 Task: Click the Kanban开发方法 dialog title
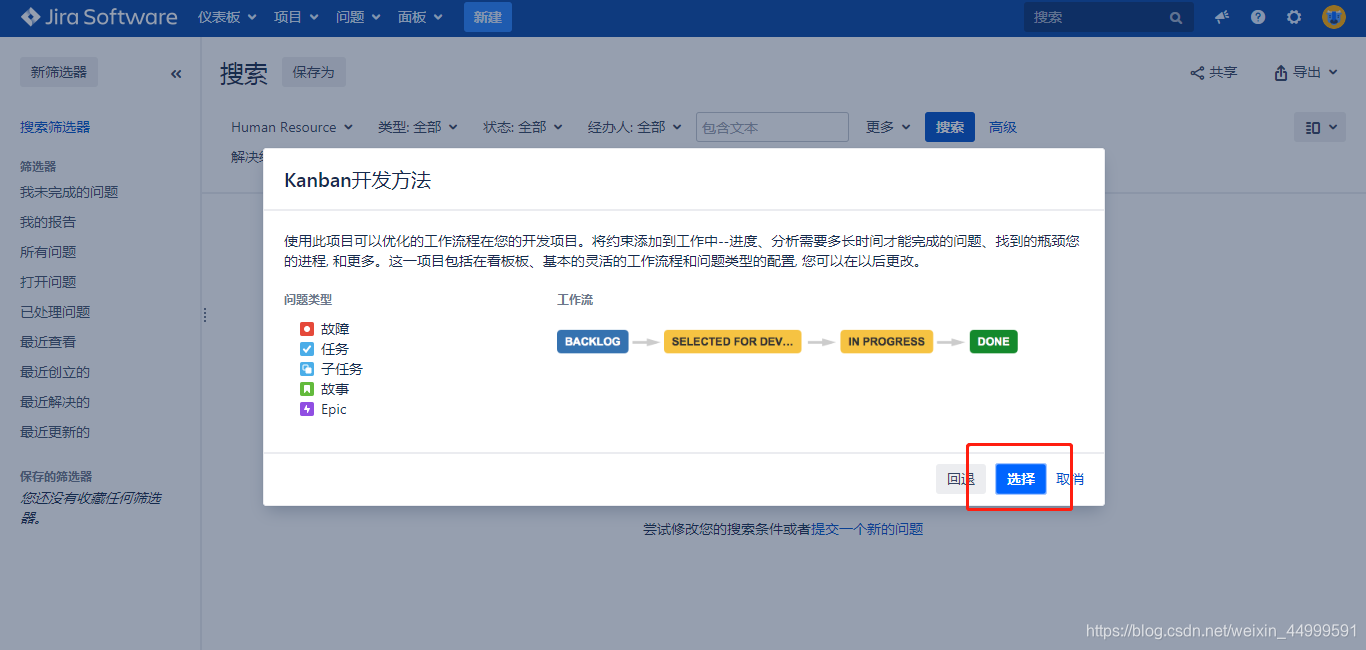[x=358, y=181]
